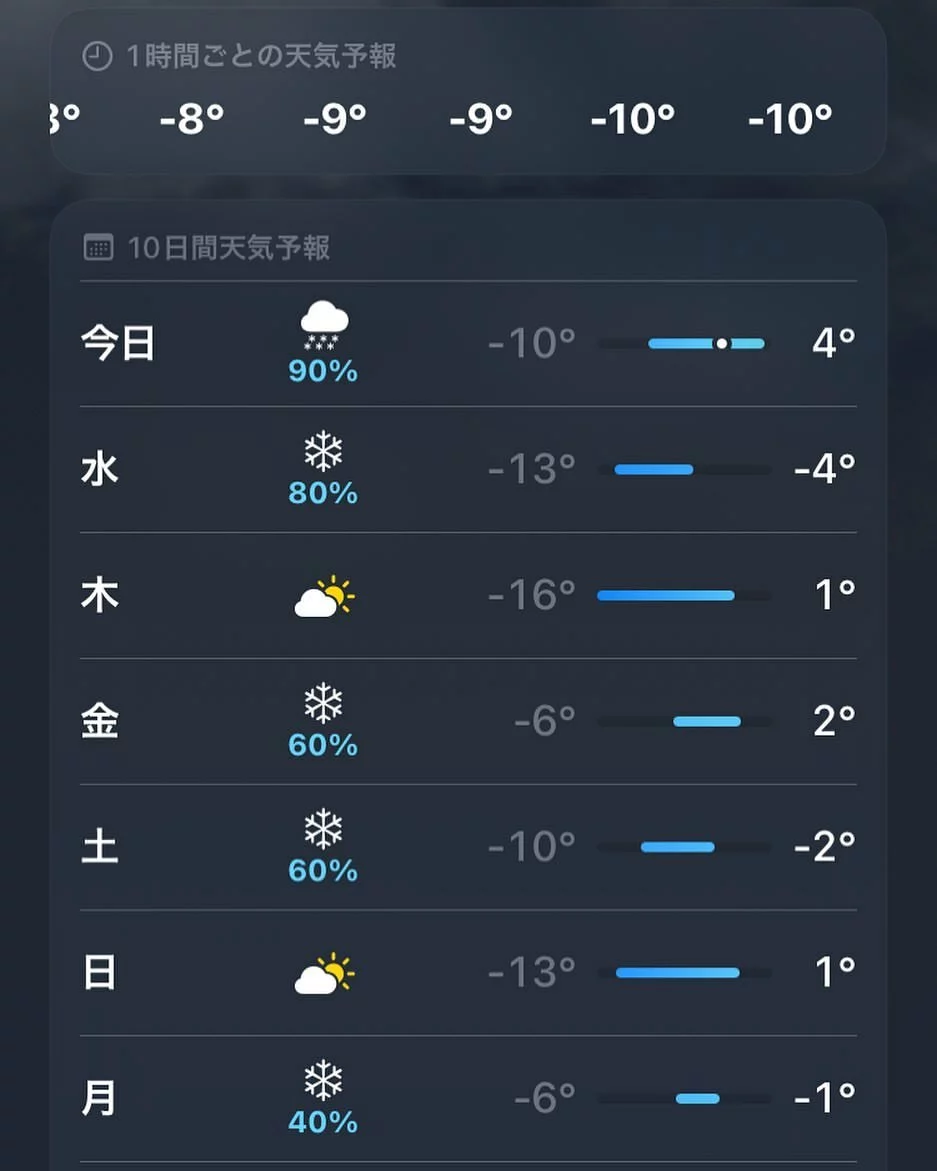Select the 木 day label

[x=100, y=595]
